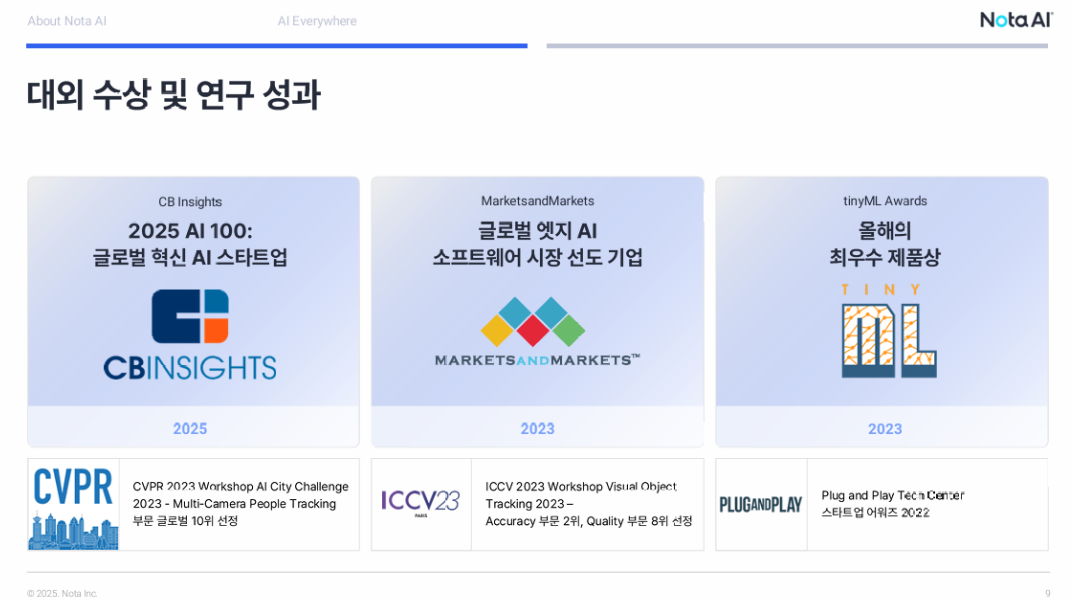Click the Nota AI logo
1072x601 pixels.
point(1015,20)
